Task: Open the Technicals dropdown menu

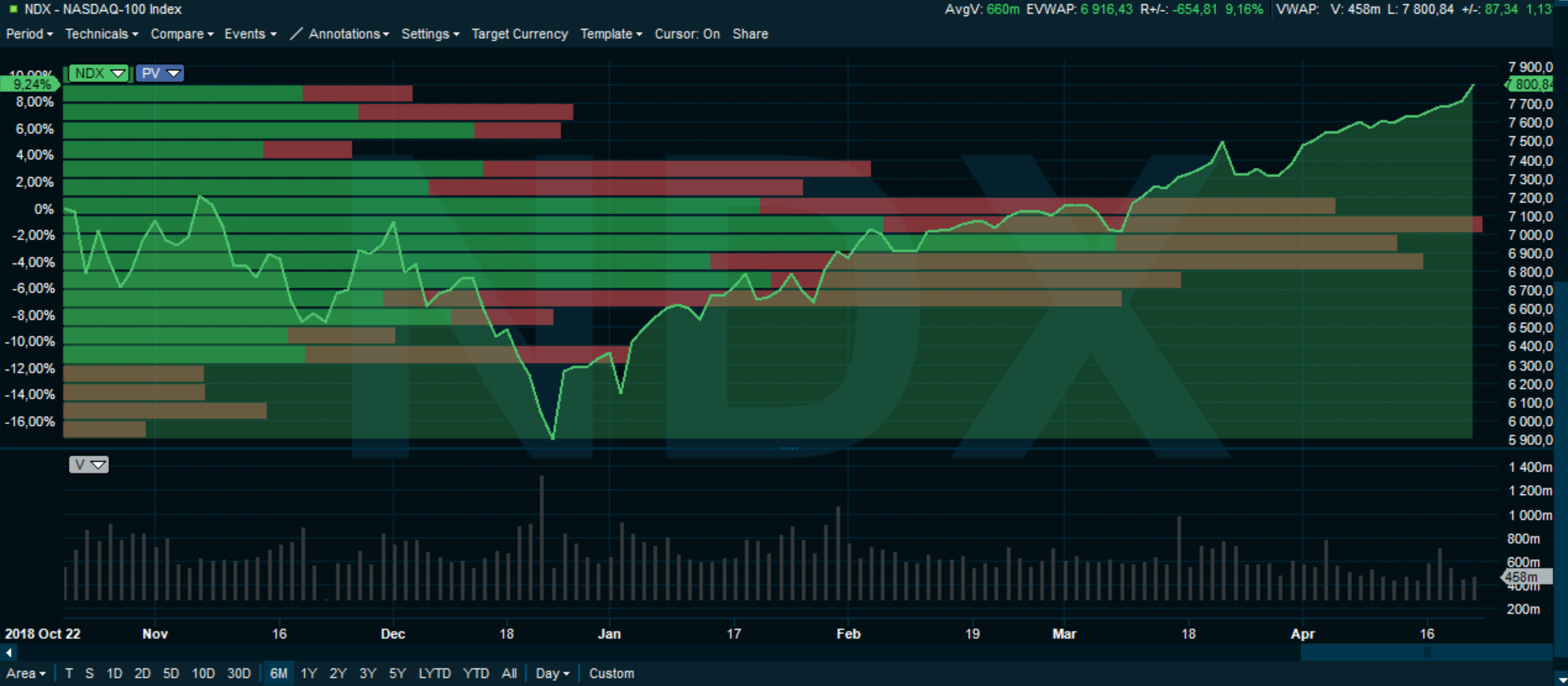Action: click(x=102, y=34)
